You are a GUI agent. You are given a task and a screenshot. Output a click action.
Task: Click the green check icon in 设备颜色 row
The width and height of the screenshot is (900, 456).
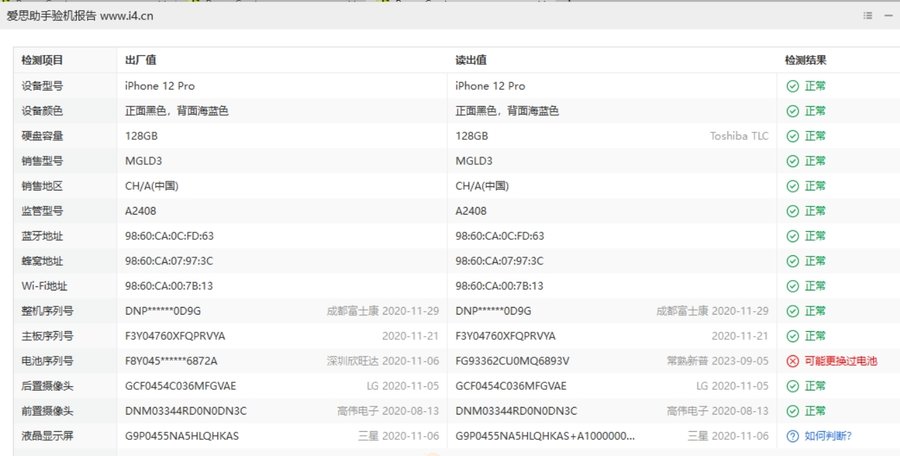point(793,111)
